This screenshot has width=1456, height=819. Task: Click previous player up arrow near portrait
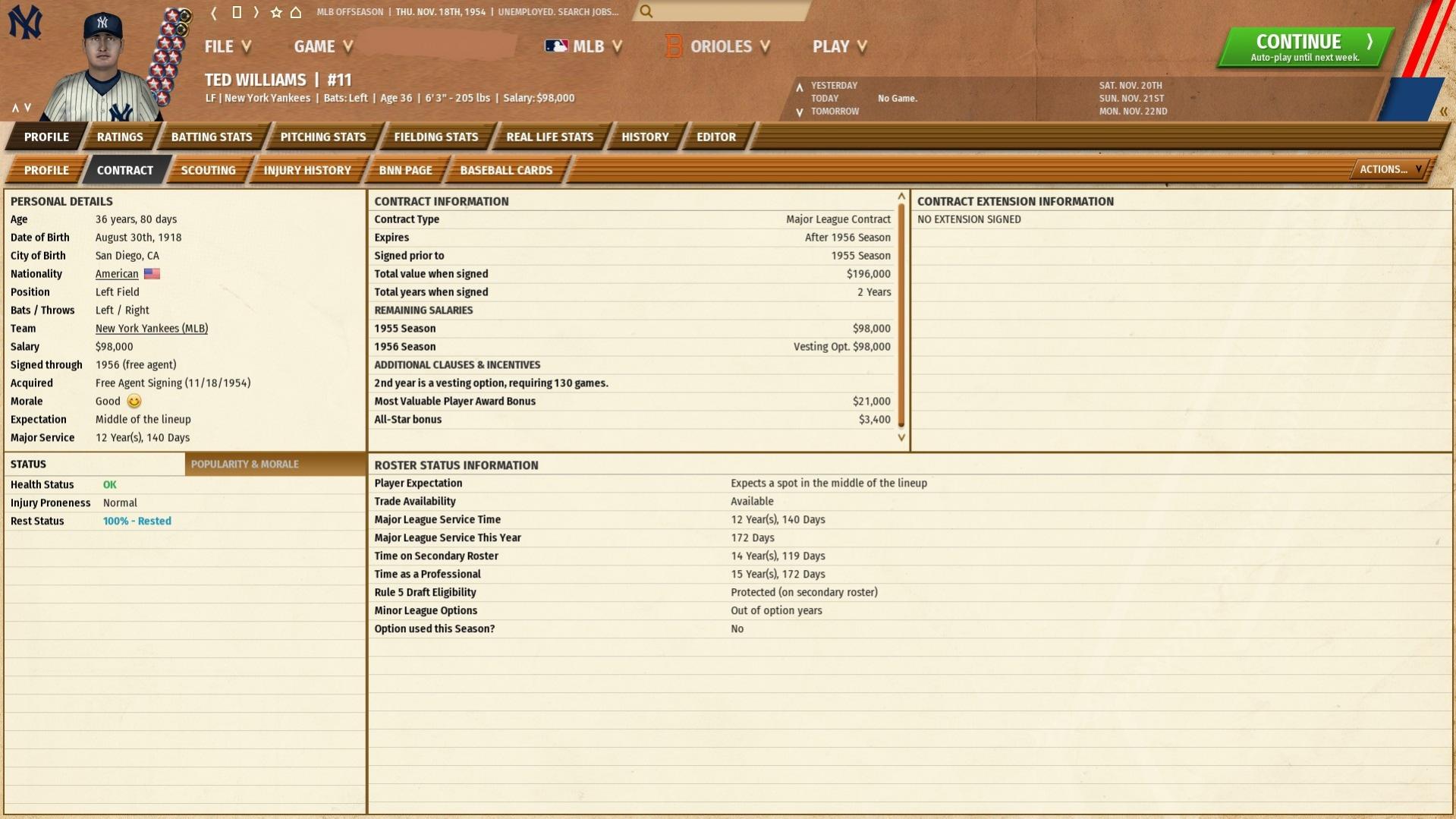click(x=14, y=108)
